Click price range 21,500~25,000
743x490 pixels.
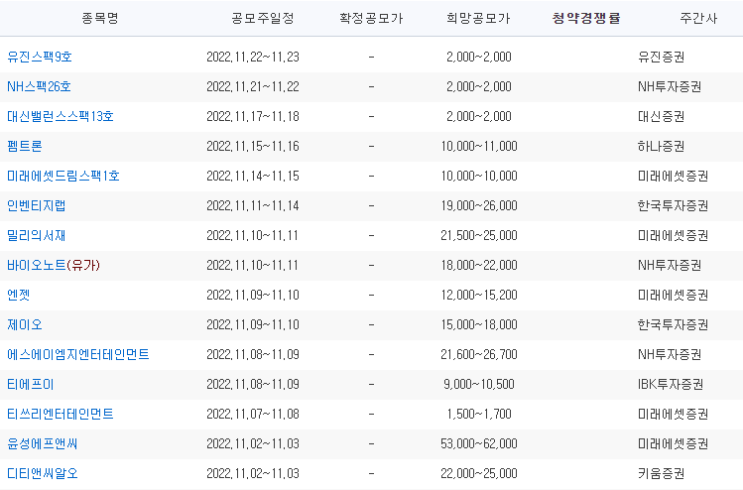[x=479, y=236]
